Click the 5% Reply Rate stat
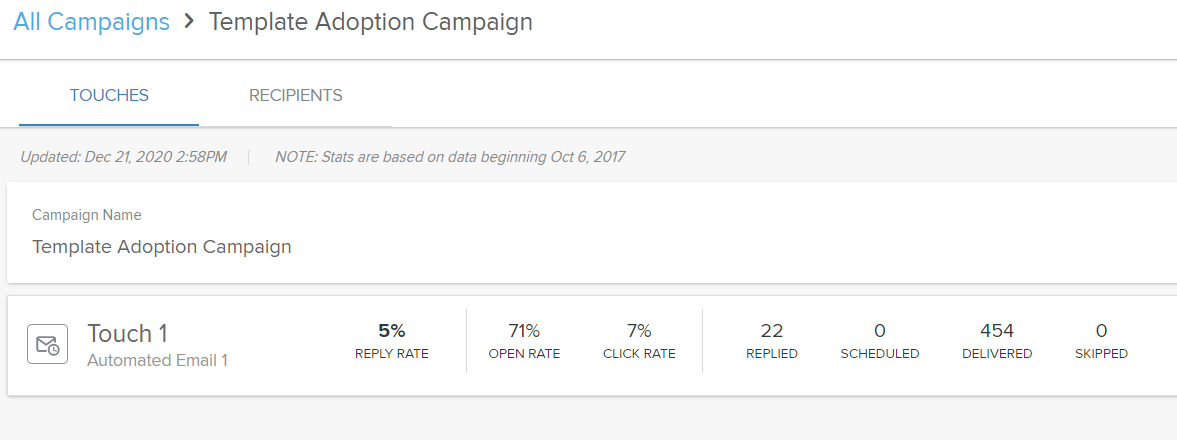1177x440 pixels. (392, 342)
